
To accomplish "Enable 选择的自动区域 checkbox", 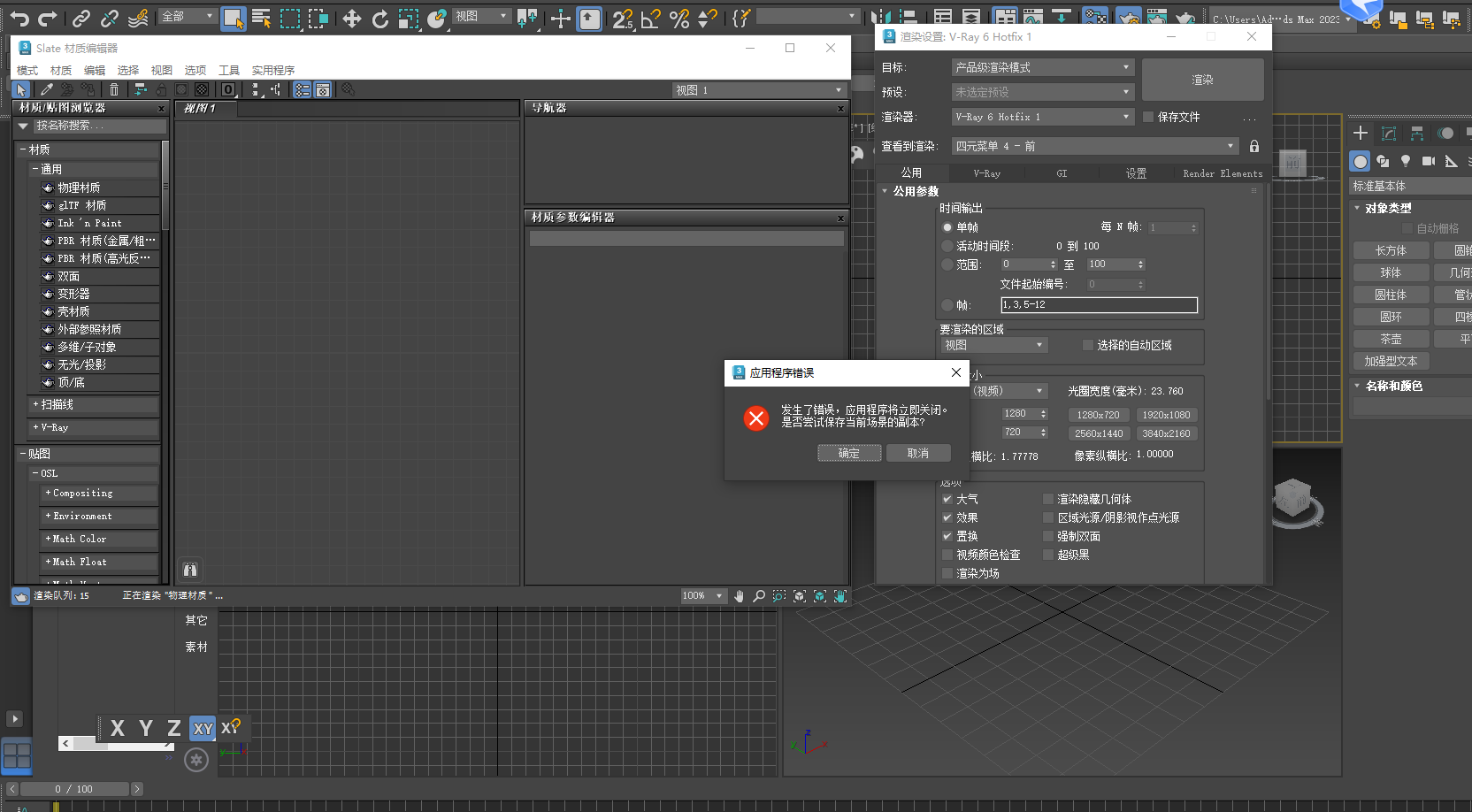I will click(1088, 345).
